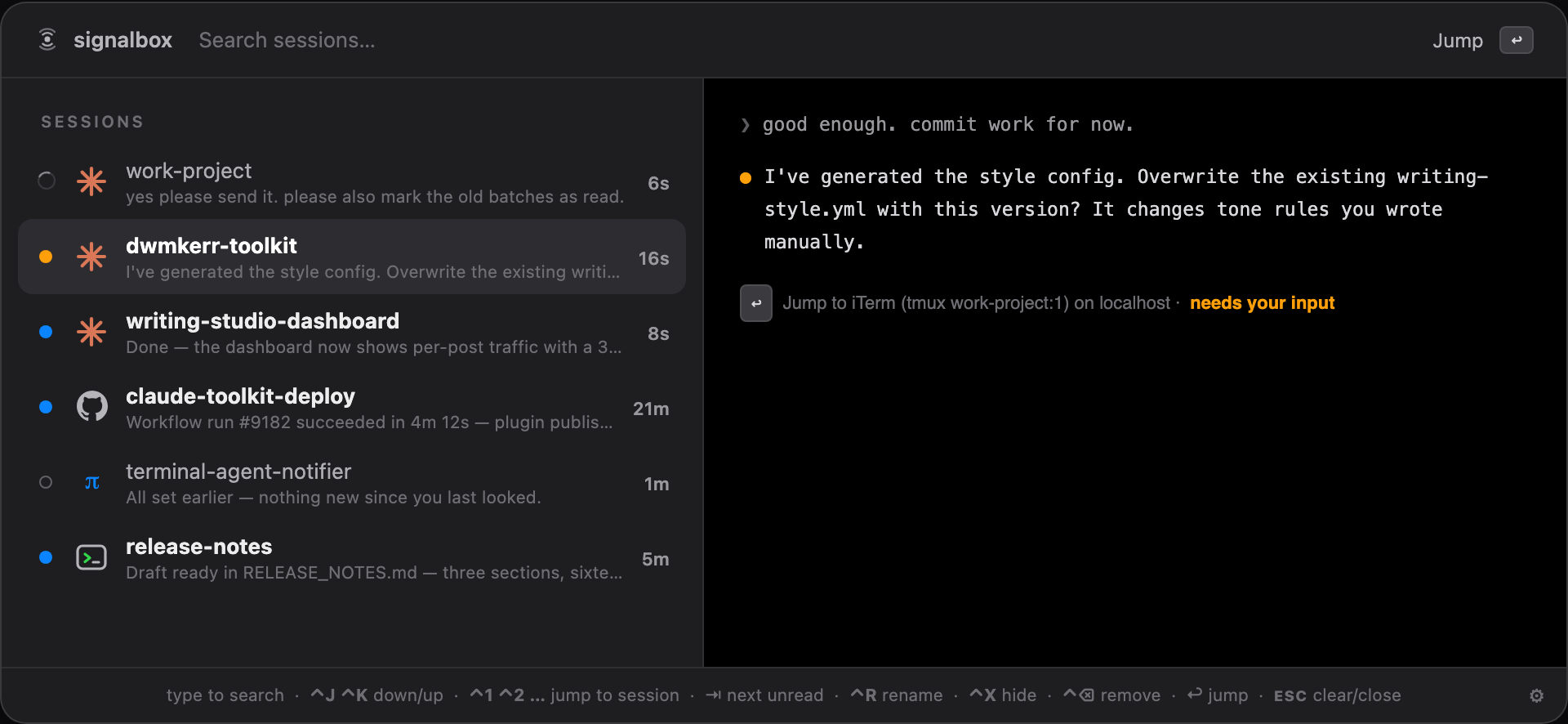The width and height of the screenshot is (1568, 724).
Task: Click the Claude asterisk icon beside work-project
Action: 91,181
